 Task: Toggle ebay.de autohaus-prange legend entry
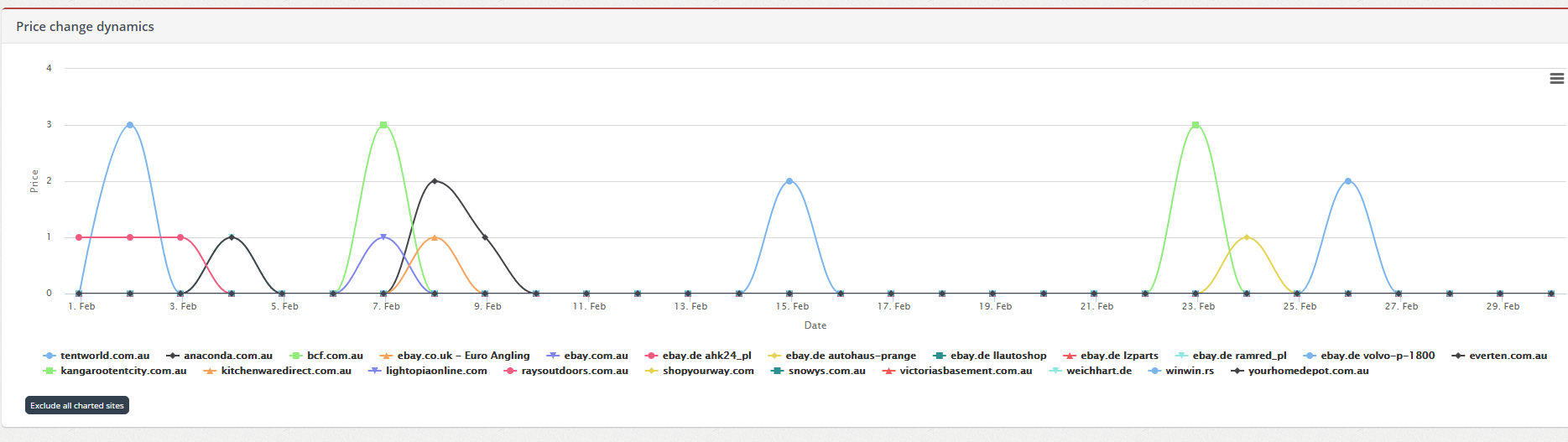coord(843,356)
